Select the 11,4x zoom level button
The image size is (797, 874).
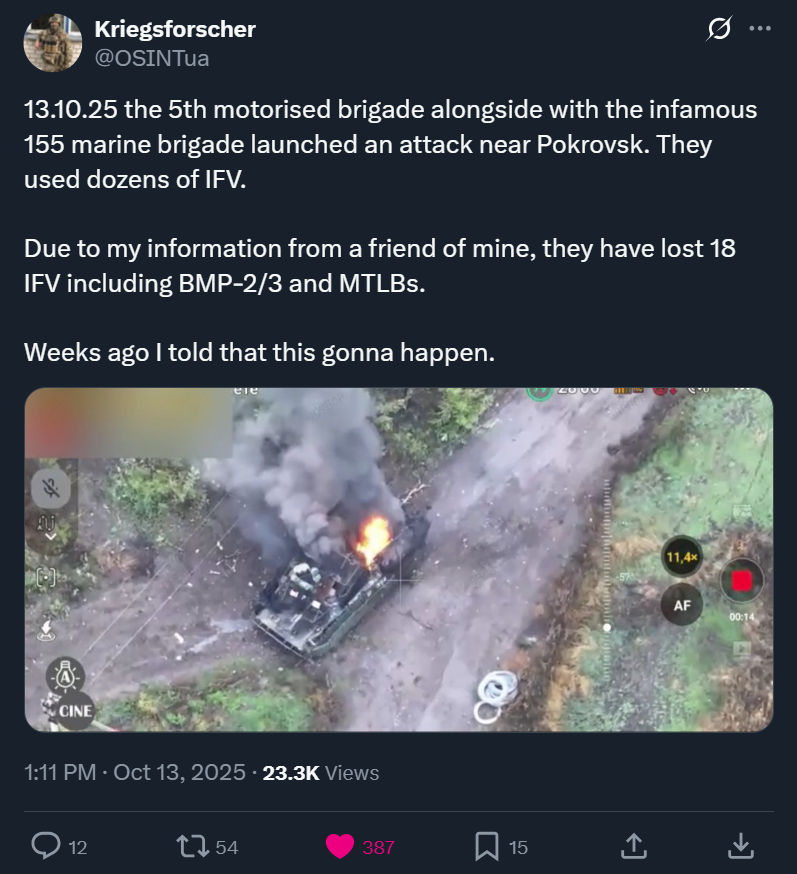[x=681, y=557]
